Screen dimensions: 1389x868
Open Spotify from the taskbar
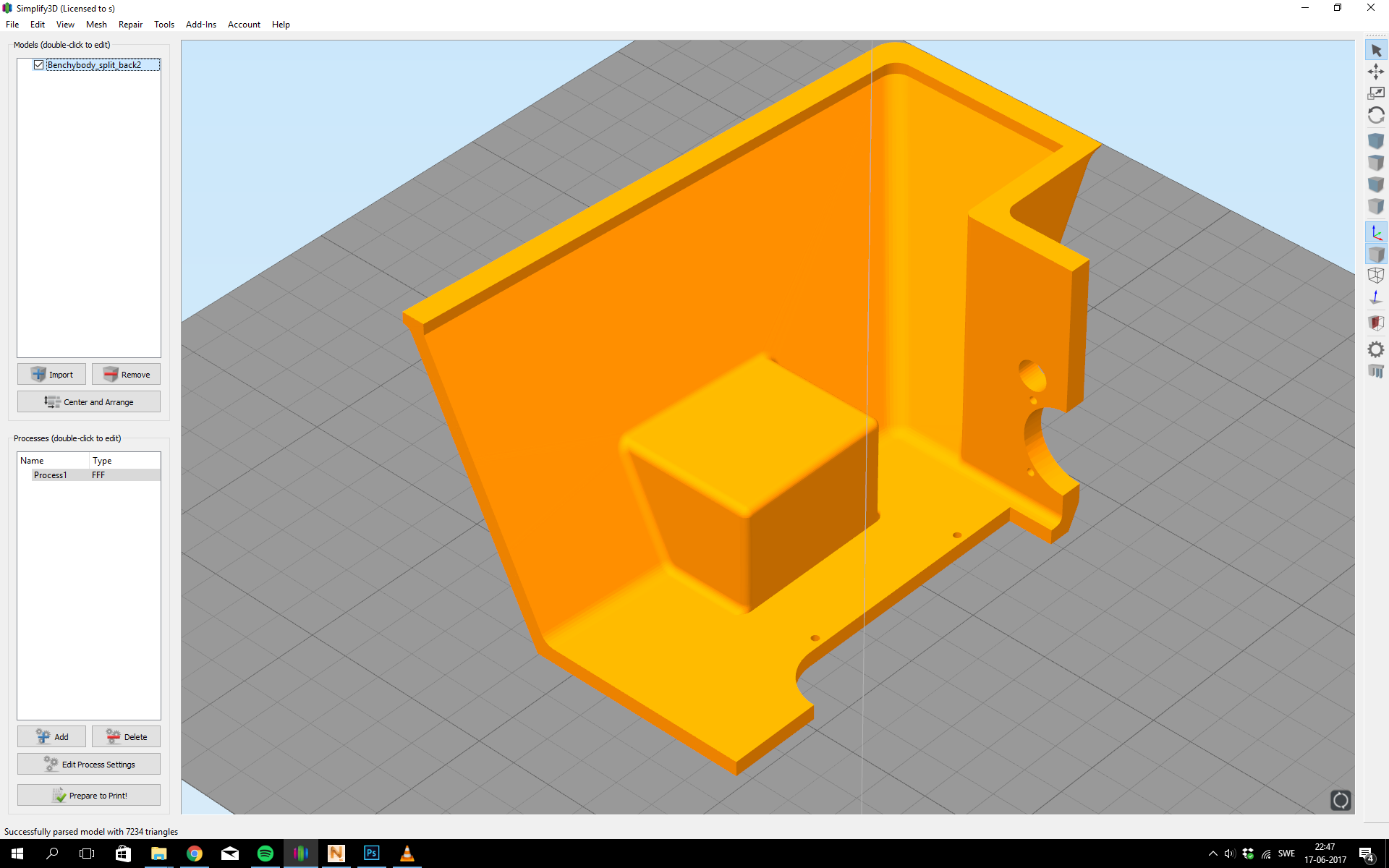pos(266,854)
